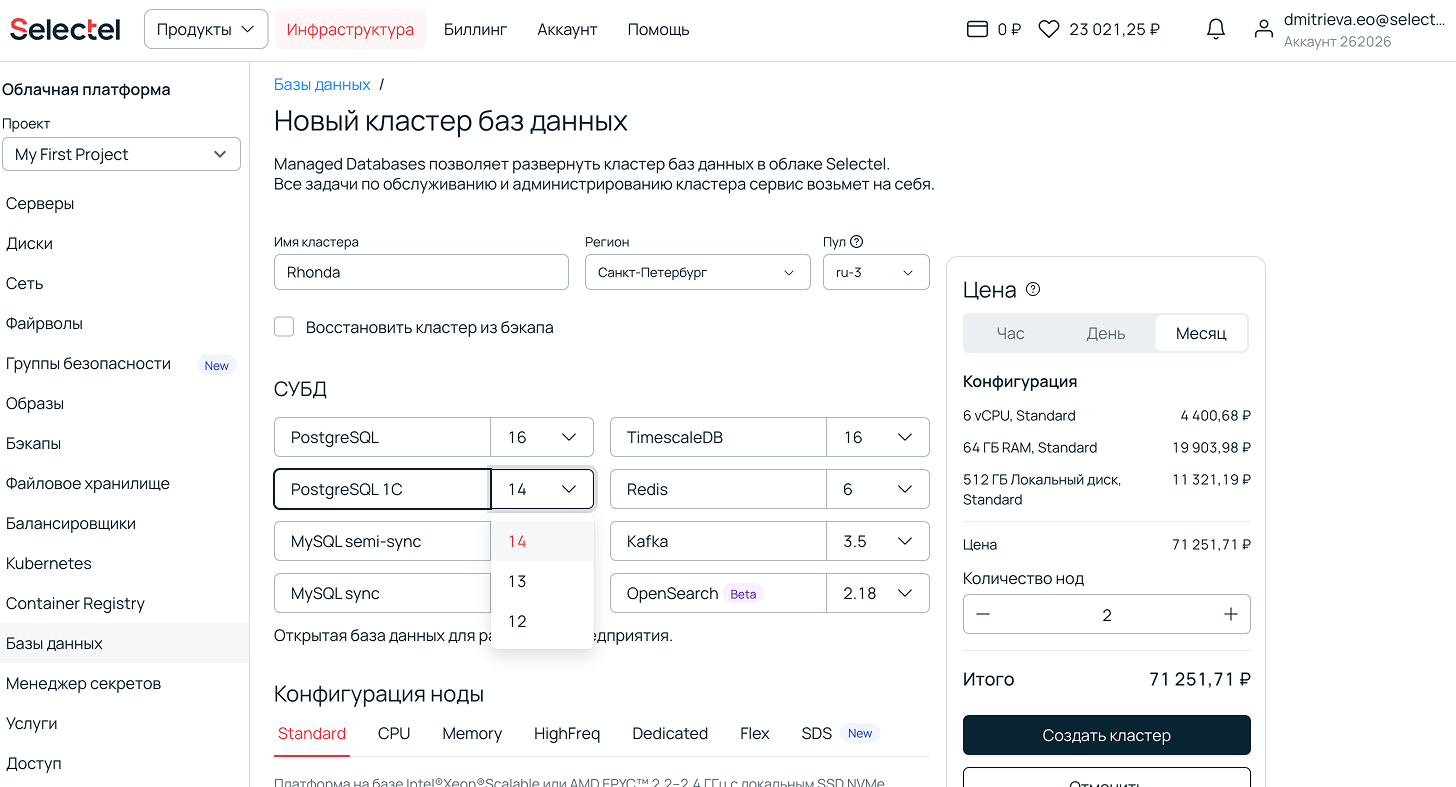Screen dimensions: 1456x787
Task: Open Container Registry in the sidebar
Action: 124,603
